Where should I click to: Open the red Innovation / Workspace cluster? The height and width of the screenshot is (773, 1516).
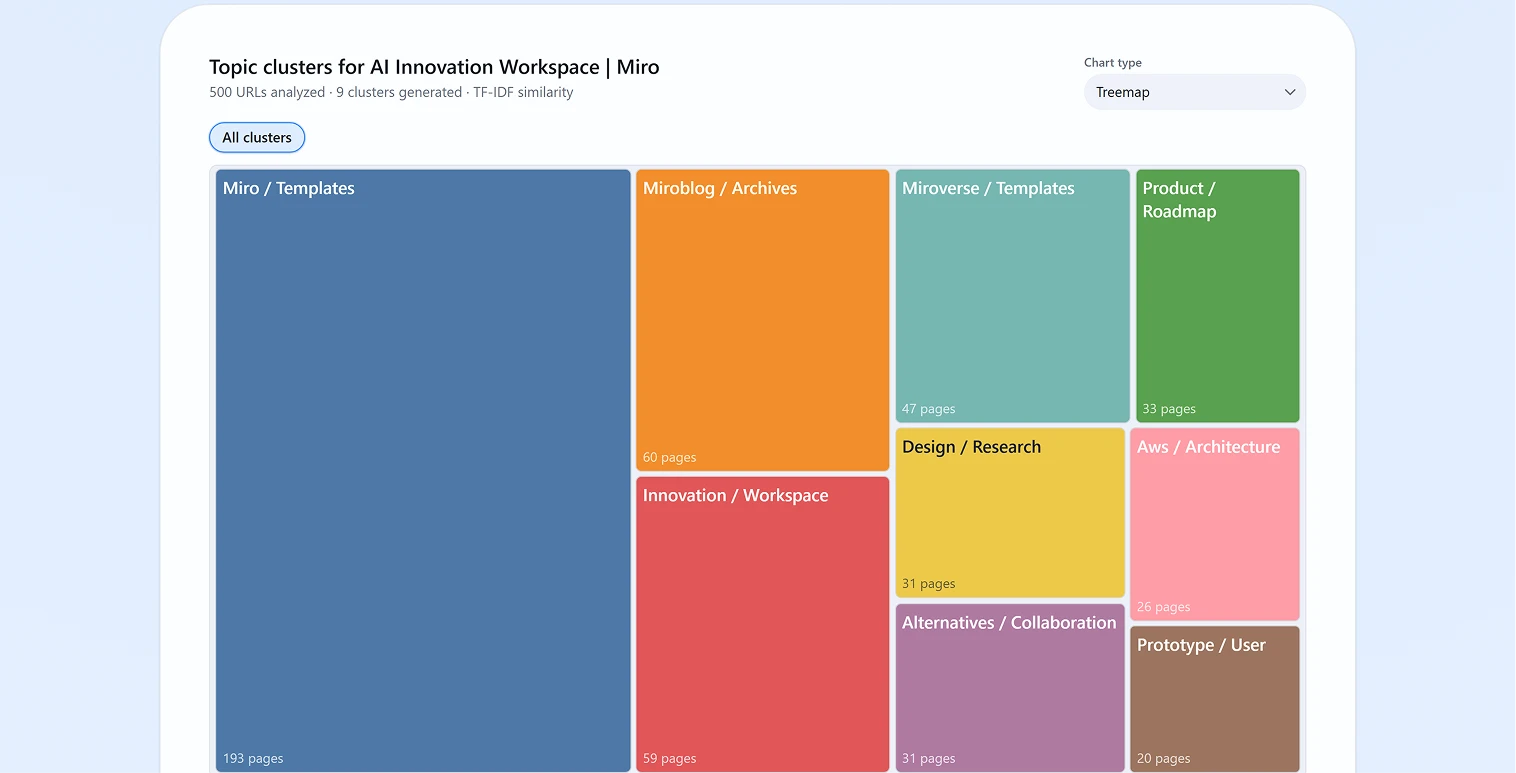pyautogui.click(x=762, y=624)
